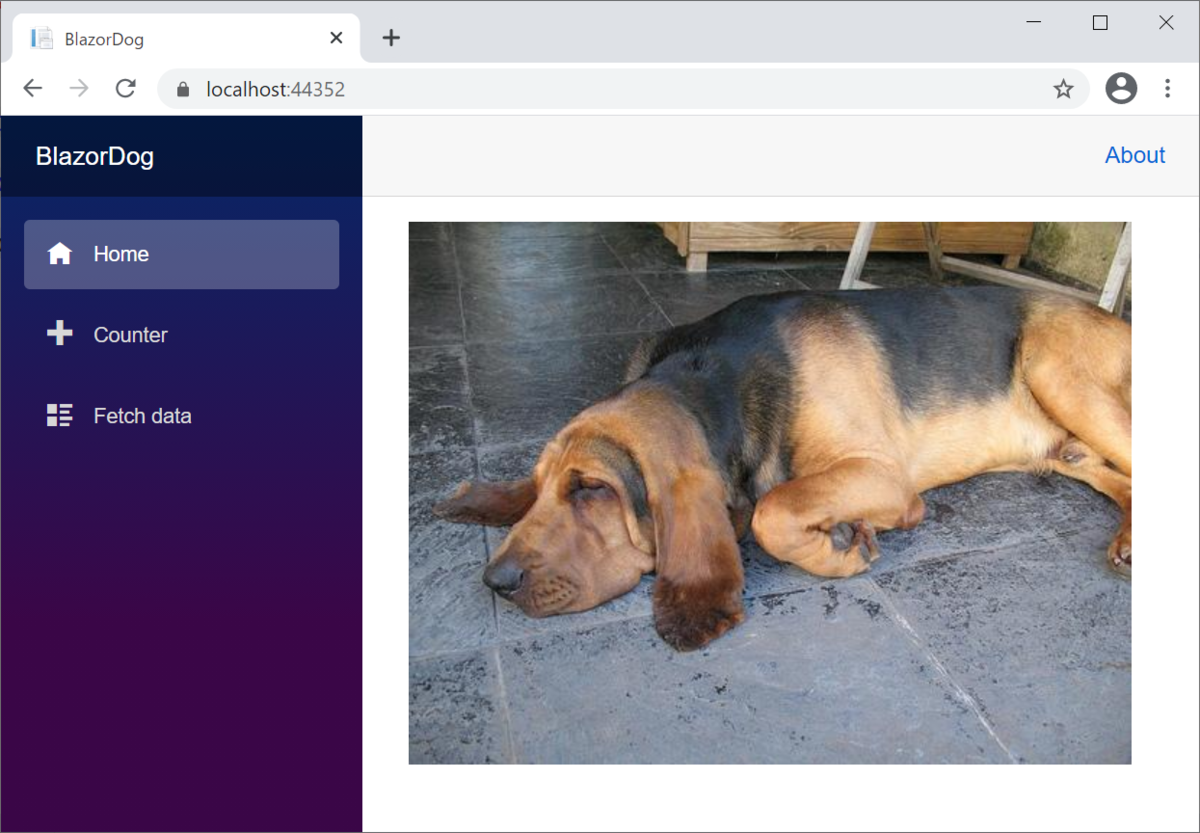Open the Chrome profile avatar
This screenshot has width=1200, height=833.
pos(1121,89)
